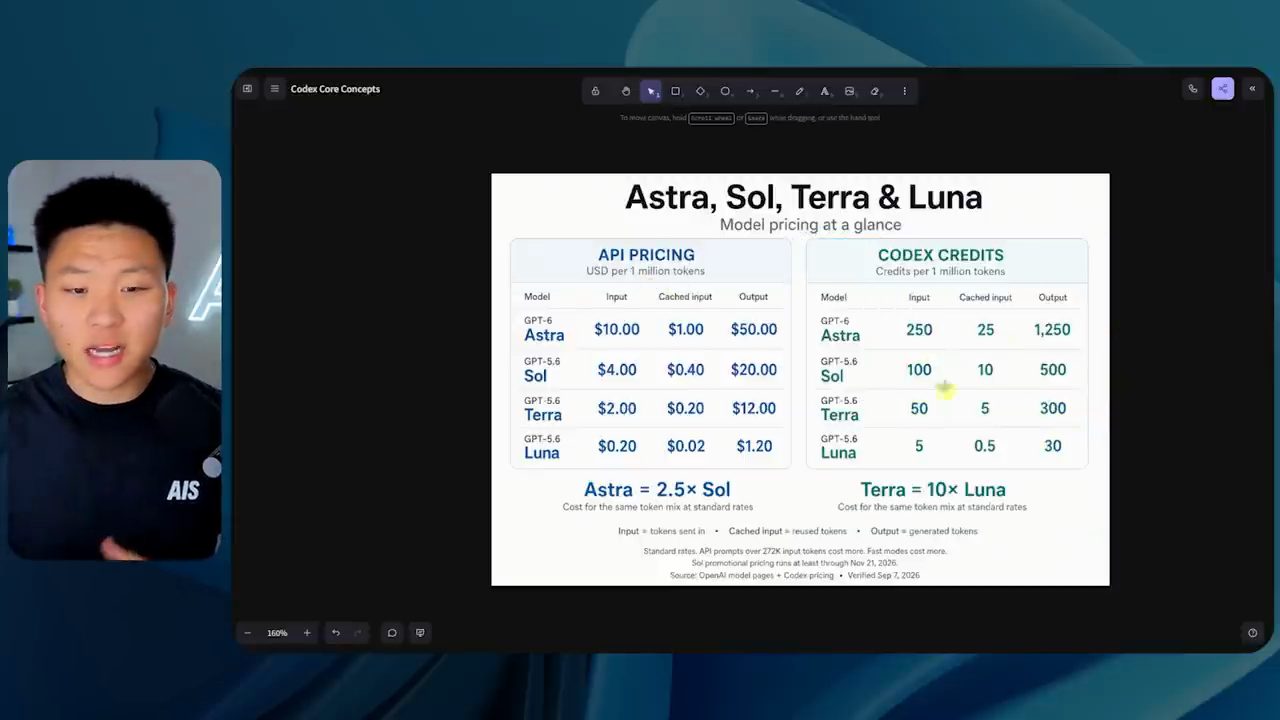The height and width of the screenshot is (720, 1280).
Task: Open the comments speech bubble icon
Action: 392,633
